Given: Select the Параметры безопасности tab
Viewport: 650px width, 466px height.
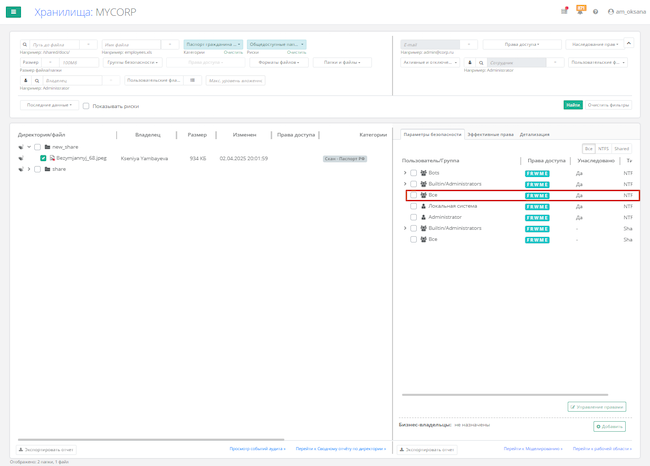Looking at the screenshot, I should 432,134.
